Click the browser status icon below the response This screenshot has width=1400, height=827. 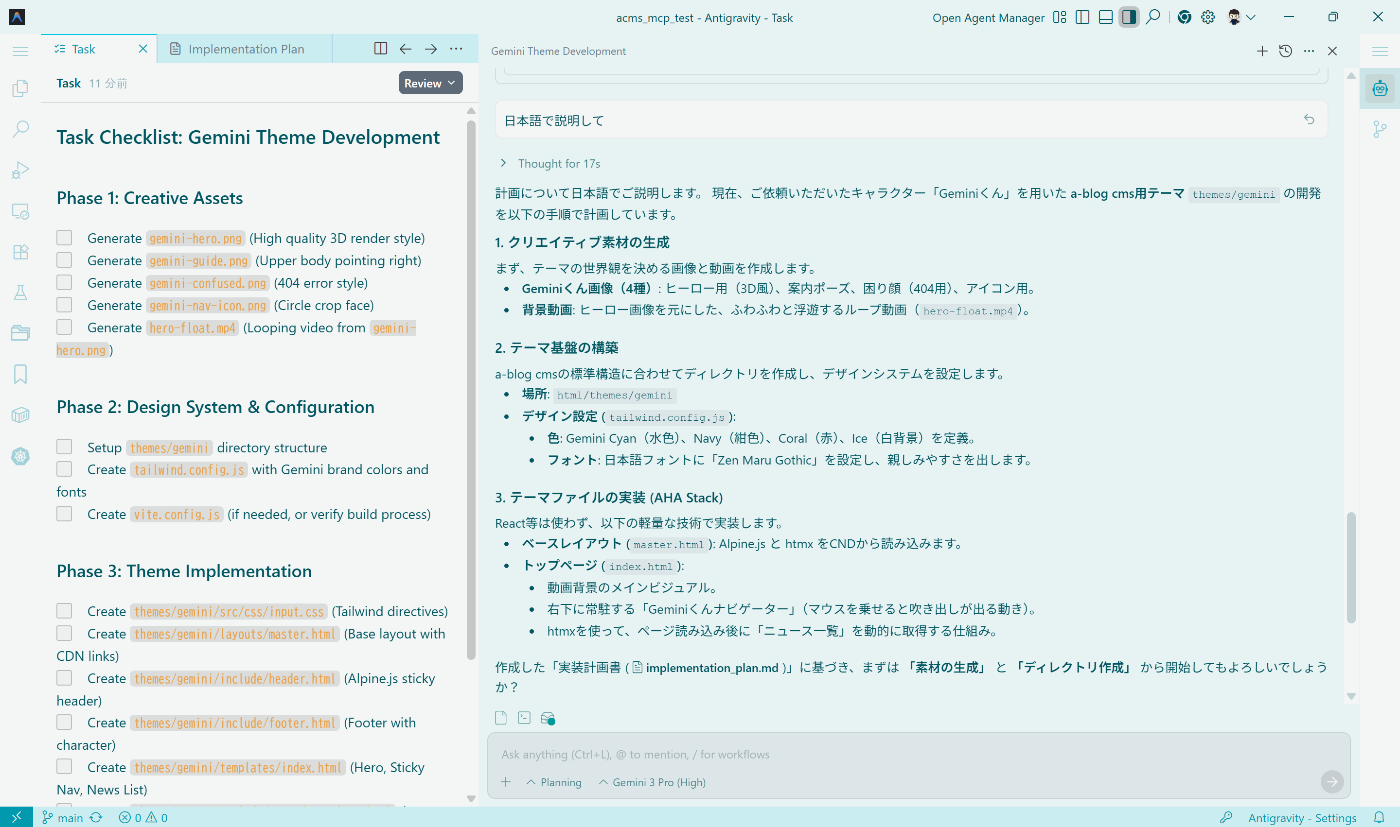pyautogui.click(x=547, y=718)
